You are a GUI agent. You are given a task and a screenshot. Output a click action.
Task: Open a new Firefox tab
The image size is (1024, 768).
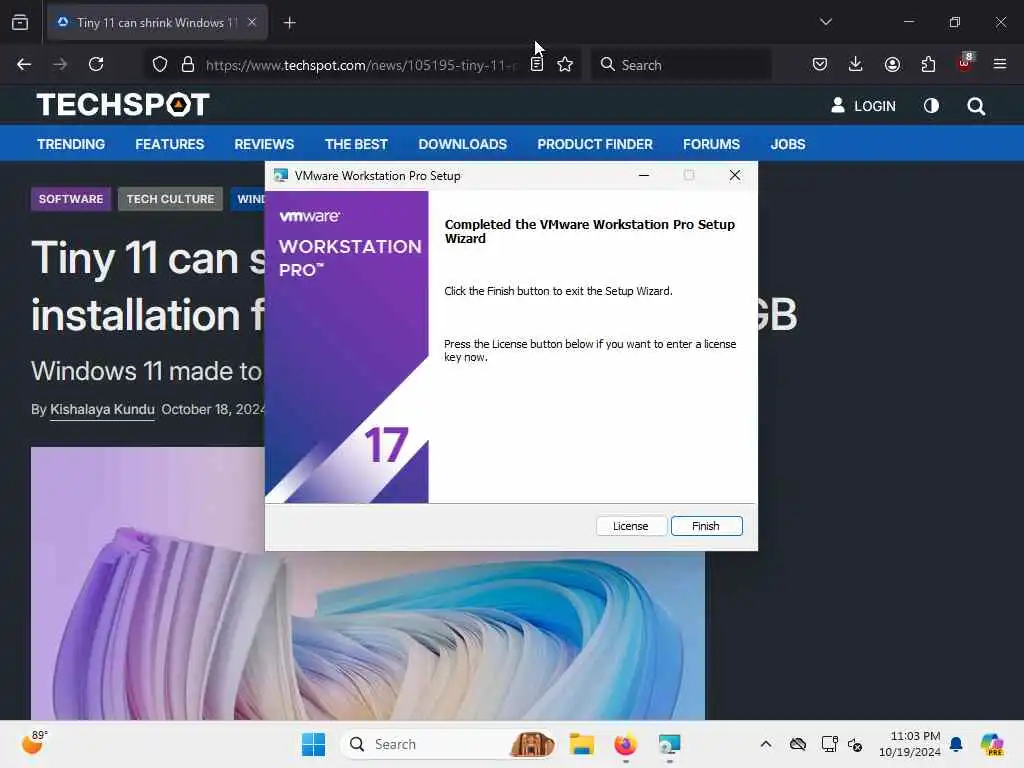pos(289,23)
